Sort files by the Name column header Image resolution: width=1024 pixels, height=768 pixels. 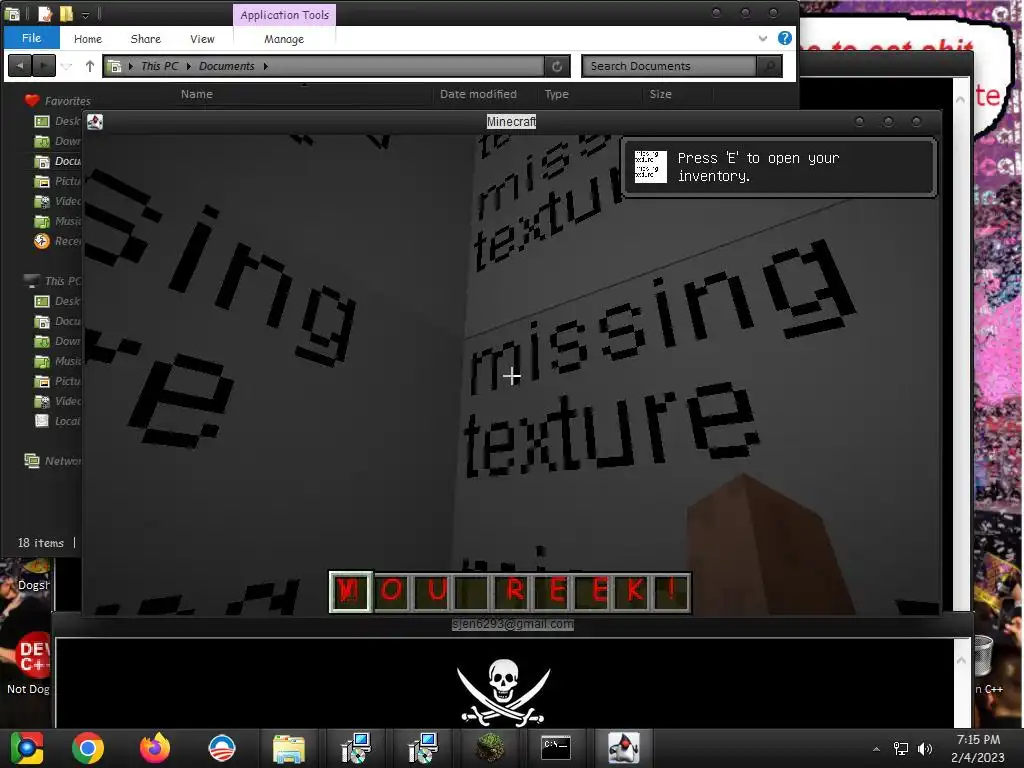click(x=197, y=94)
